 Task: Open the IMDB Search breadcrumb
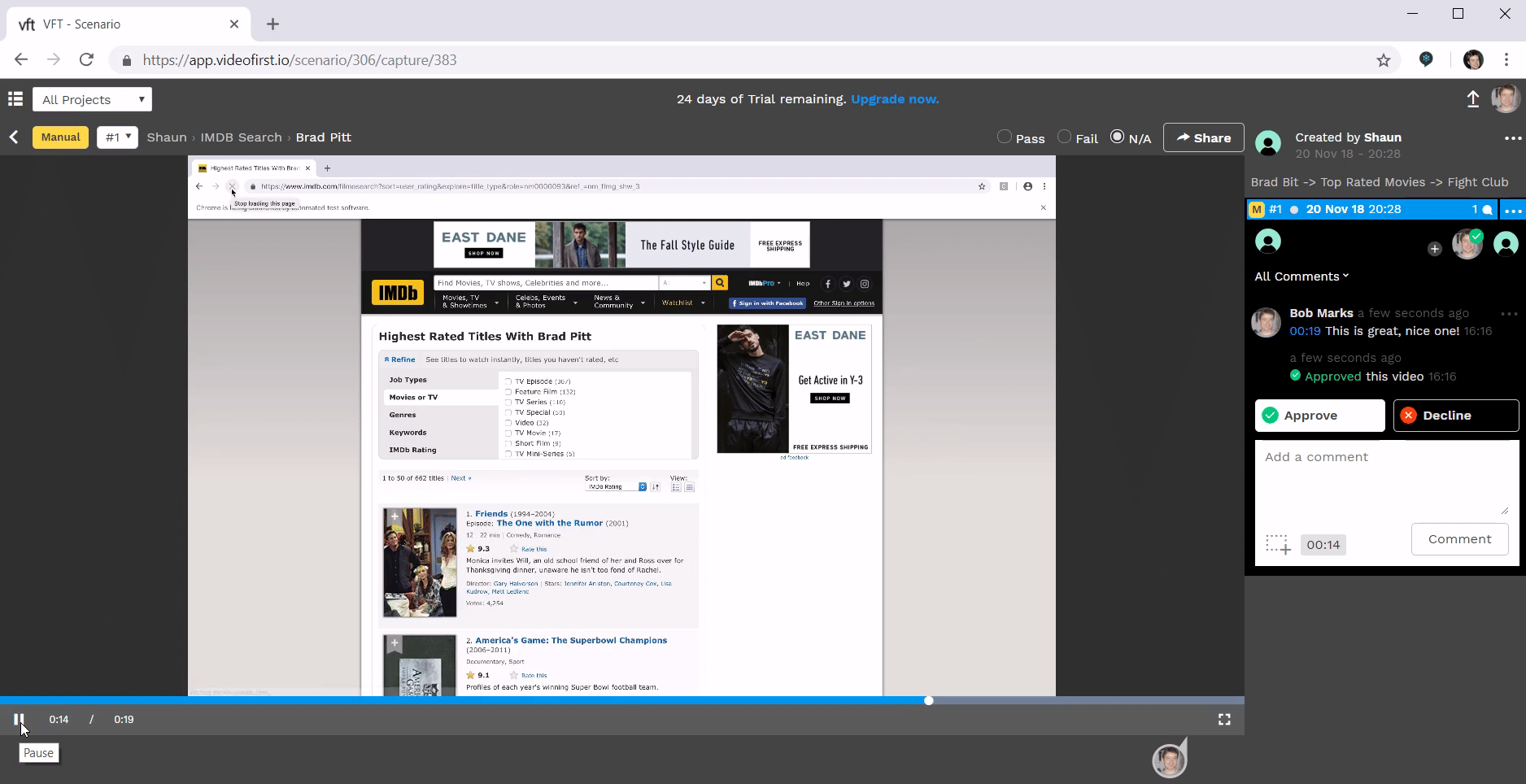[x=241, y=137]
